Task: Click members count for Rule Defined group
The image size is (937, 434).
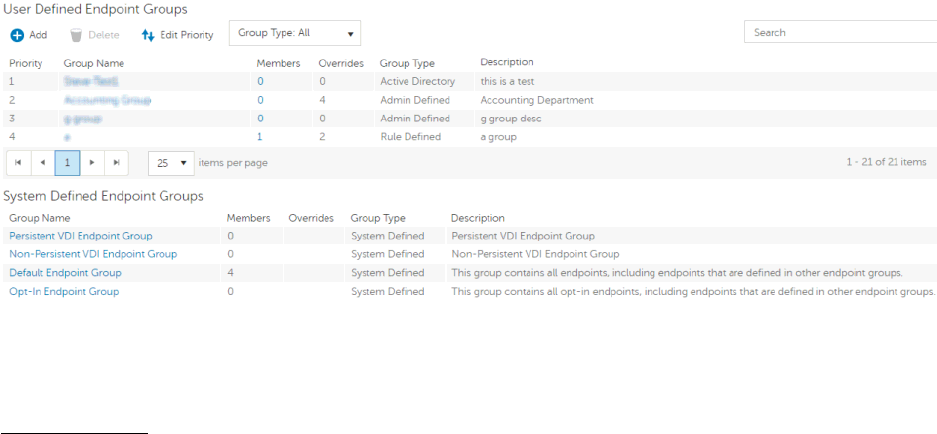Action: (x=260, y=137)
